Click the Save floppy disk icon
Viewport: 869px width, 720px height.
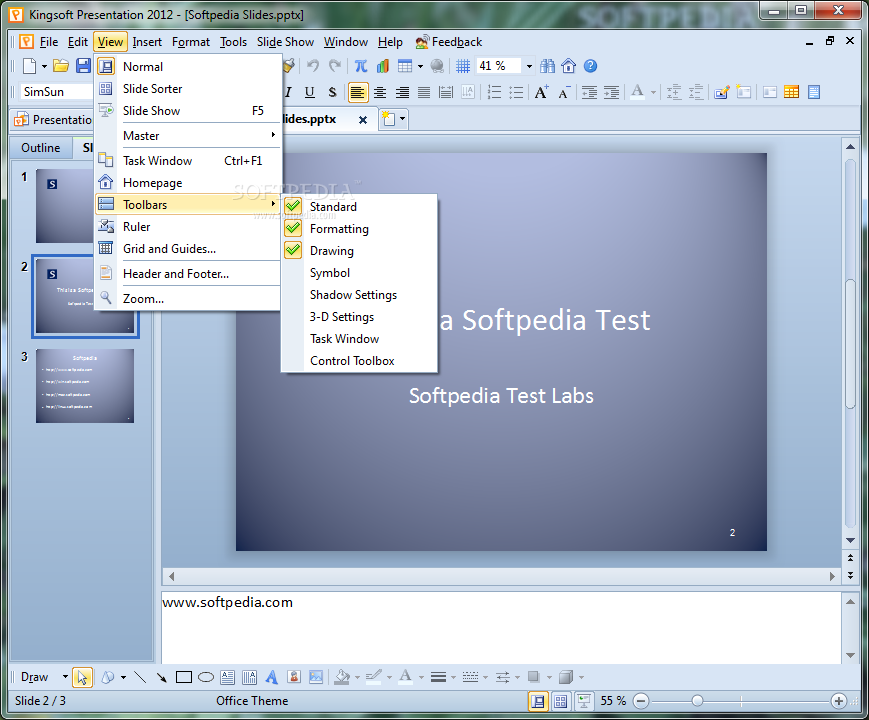pos(83,66)
